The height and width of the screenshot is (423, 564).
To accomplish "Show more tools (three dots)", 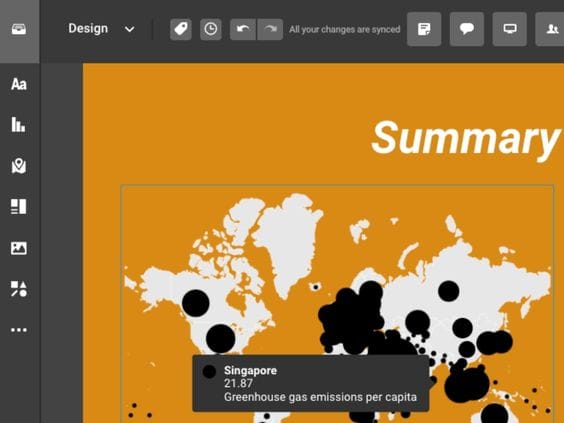I will coord(19,330).
